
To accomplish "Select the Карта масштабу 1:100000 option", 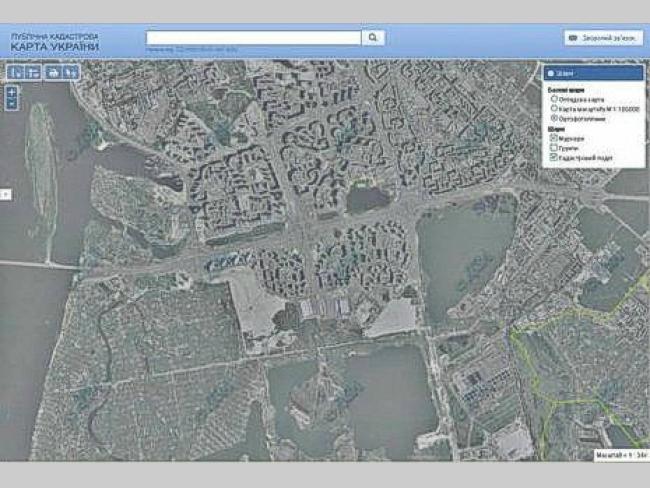I will click(555, 108).
